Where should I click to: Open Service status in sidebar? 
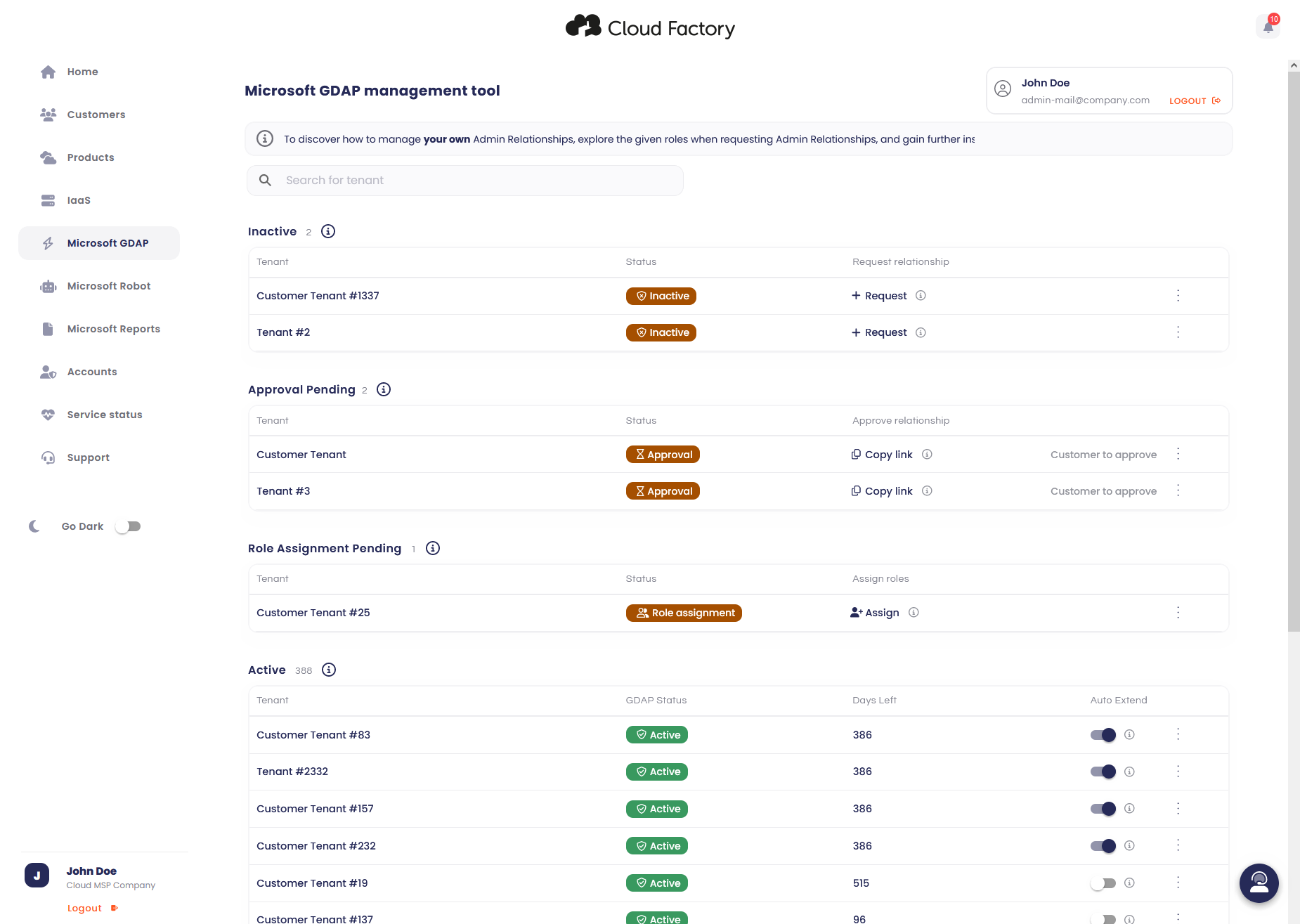point(99,415)
